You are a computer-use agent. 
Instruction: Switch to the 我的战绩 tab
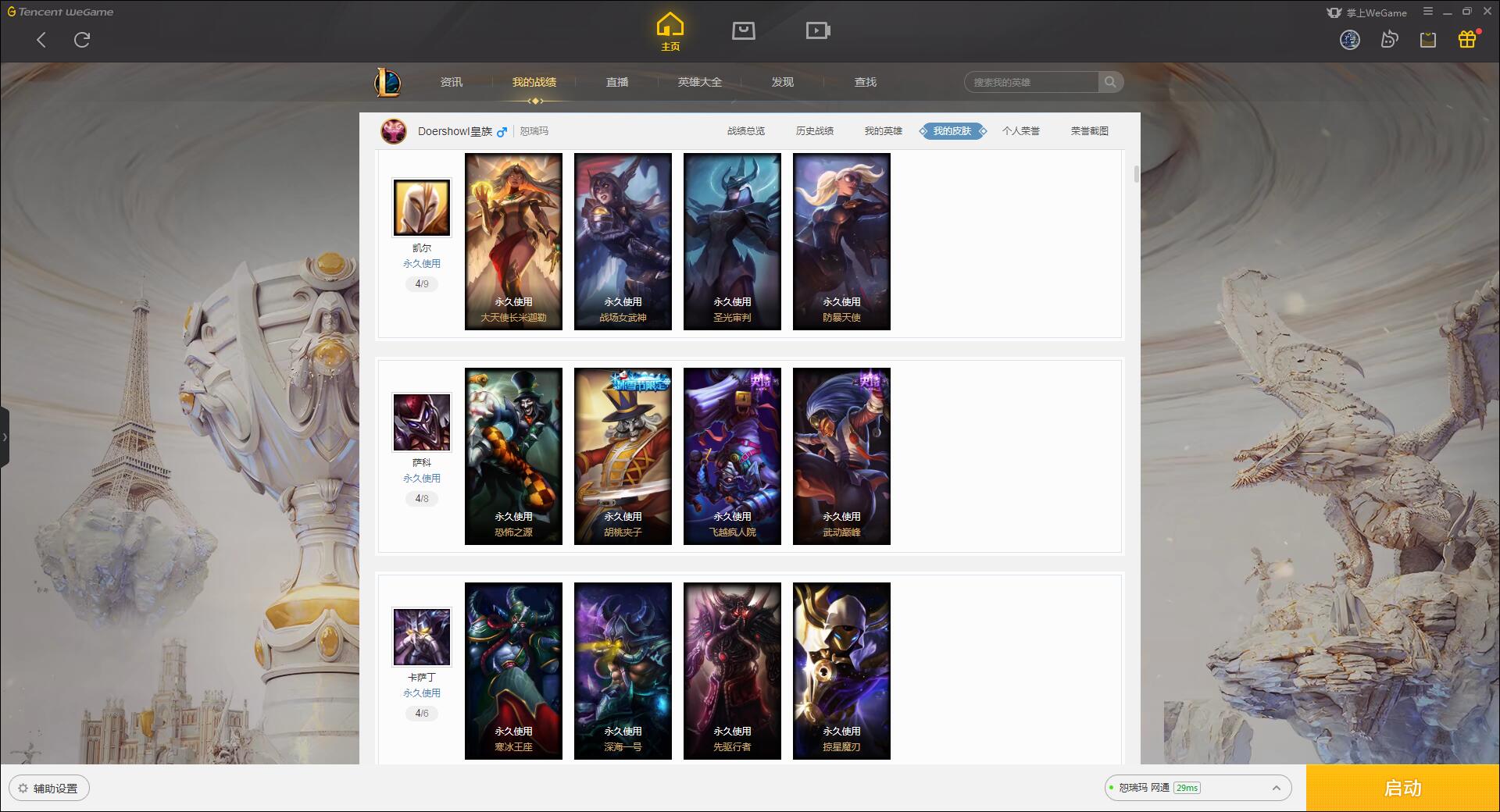(x=534, y=82)
